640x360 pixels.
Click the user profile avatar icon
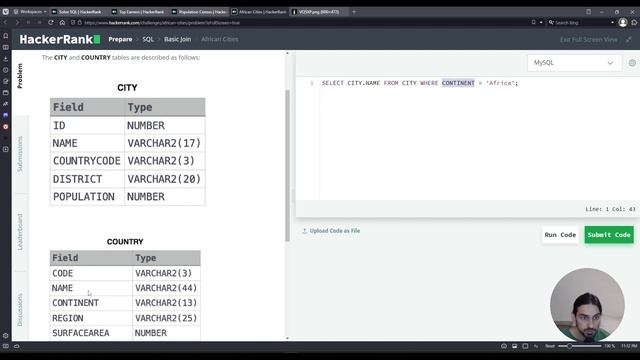click(623, 22)
